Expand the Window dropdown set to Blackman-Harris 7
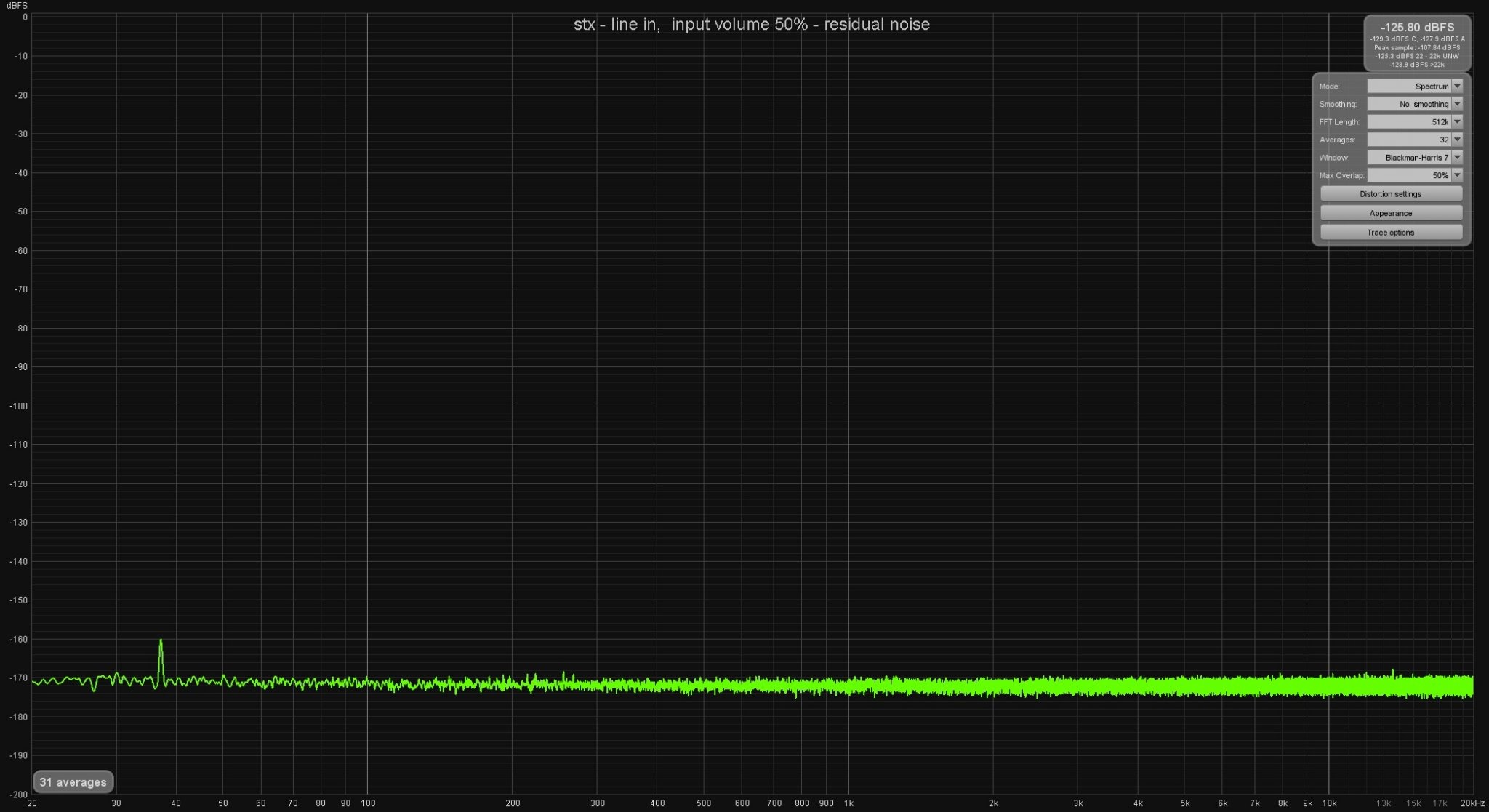 click(x=1414, y=157)
